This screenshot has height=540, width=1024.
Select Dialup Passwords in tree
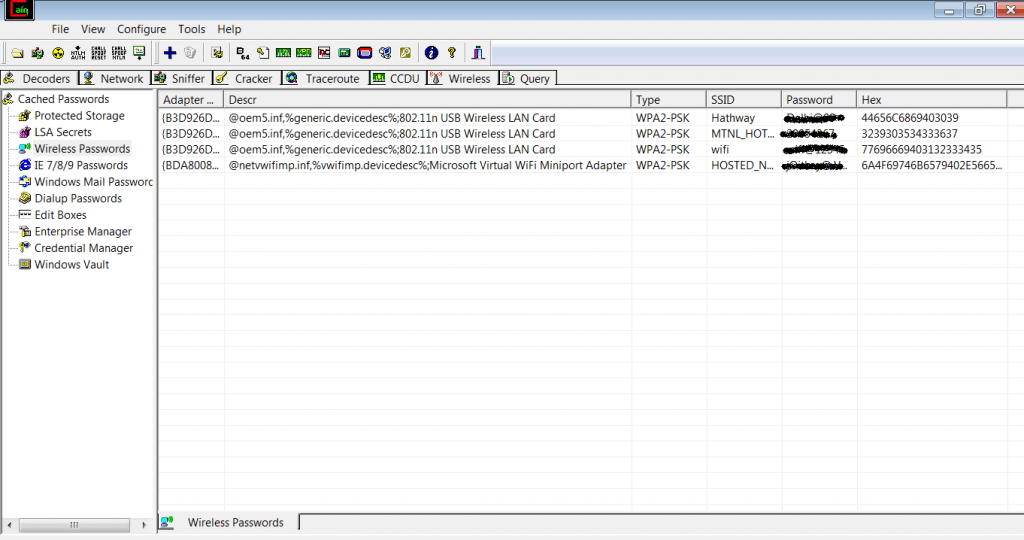click(78, 198)
